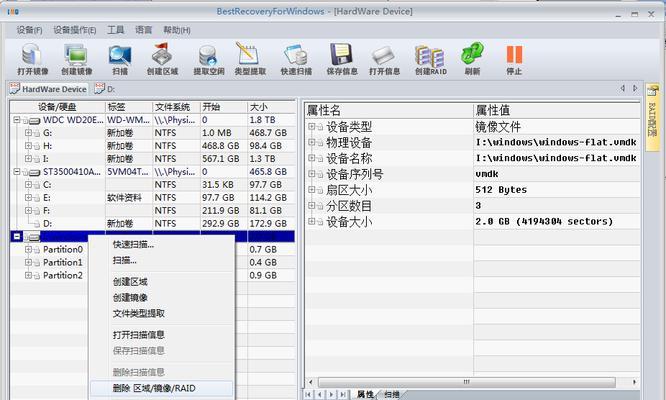Expand the 设备类型 property row
The height and width of the screenshot is (400, 666).
coord(311,126)
